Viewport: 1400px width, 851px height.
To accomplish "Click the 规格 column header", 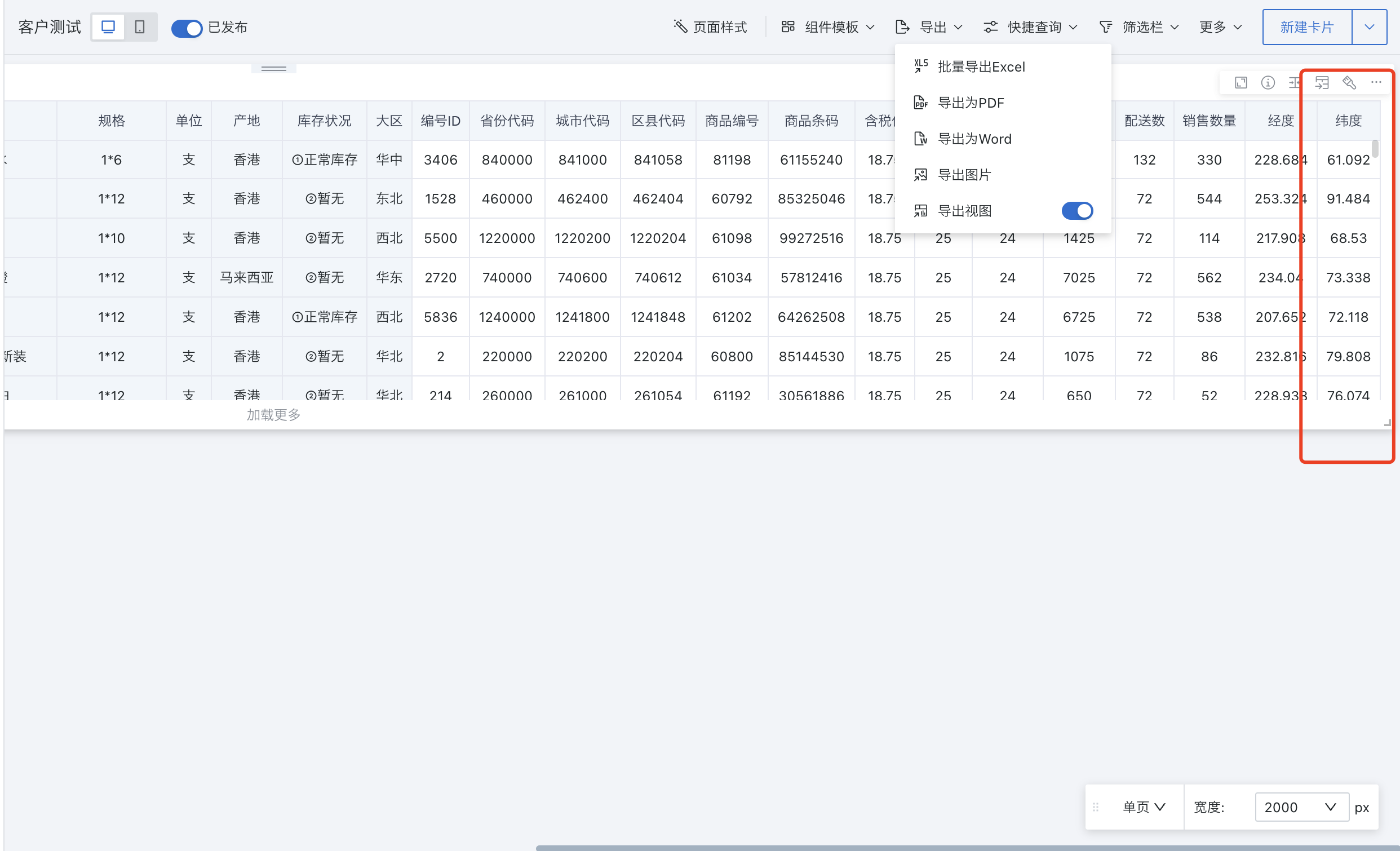I will (x=112, y=121).
